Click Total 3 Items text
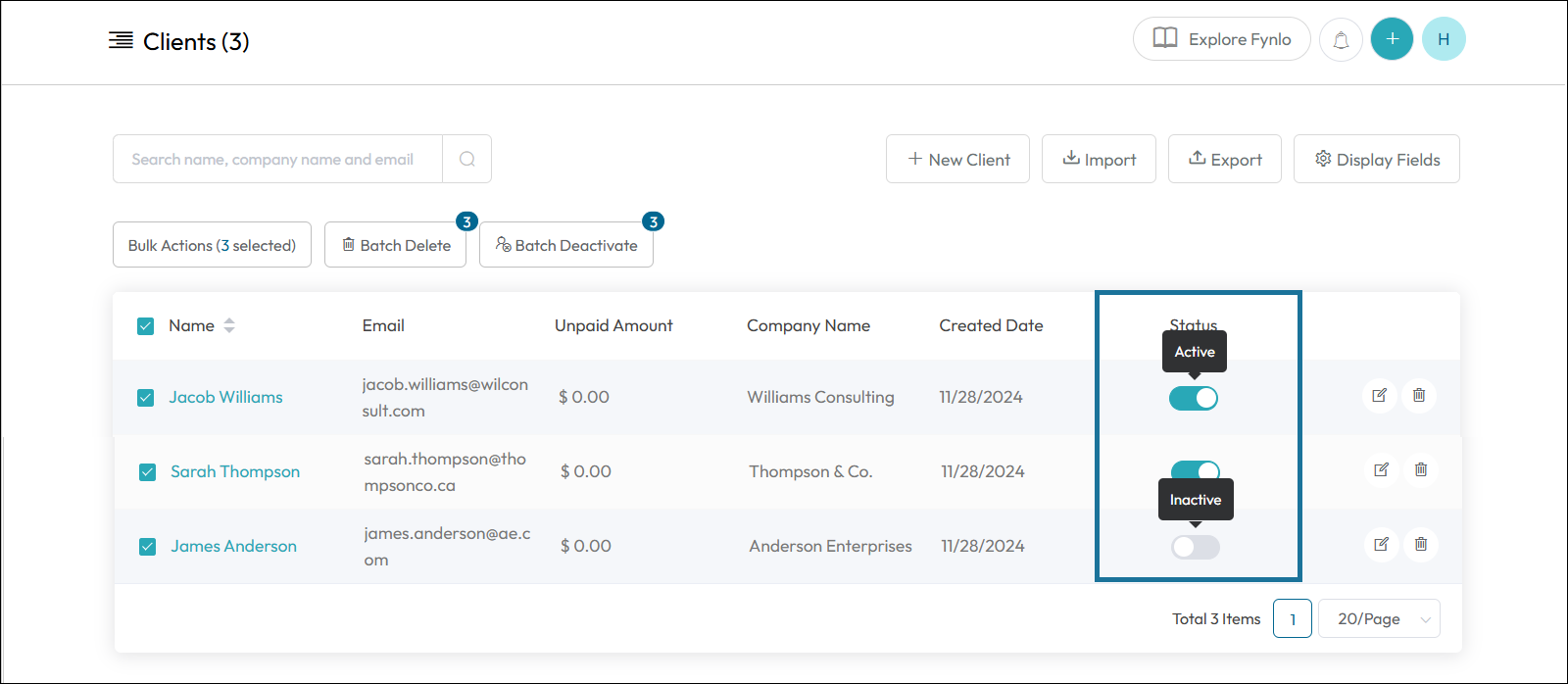The height and width of the screenshot is (684, 1568). pyautogui.click(x=1216, y=619)
